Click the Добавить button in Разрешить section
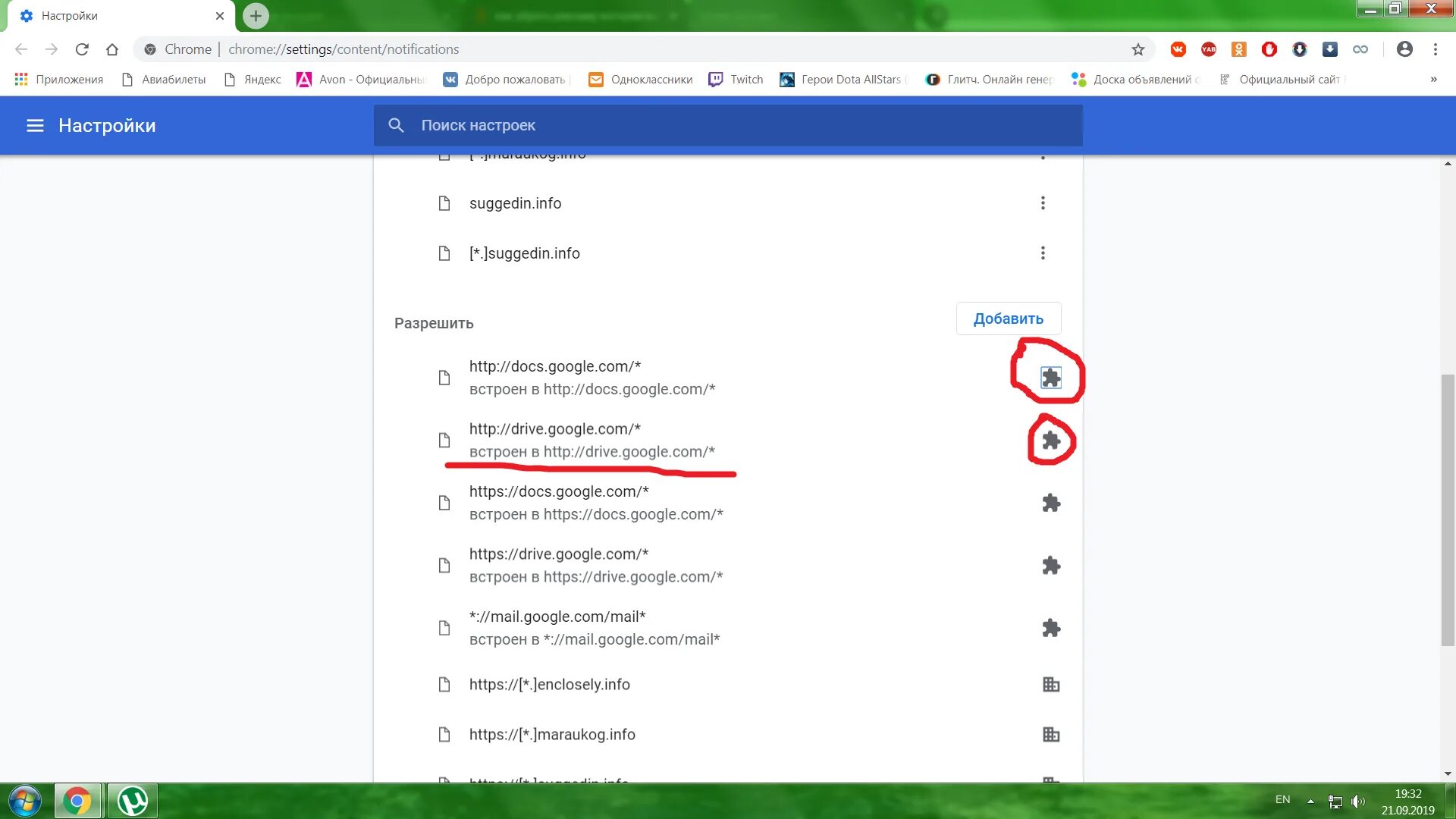1456x819 pixels. (x=1008, y=318)
